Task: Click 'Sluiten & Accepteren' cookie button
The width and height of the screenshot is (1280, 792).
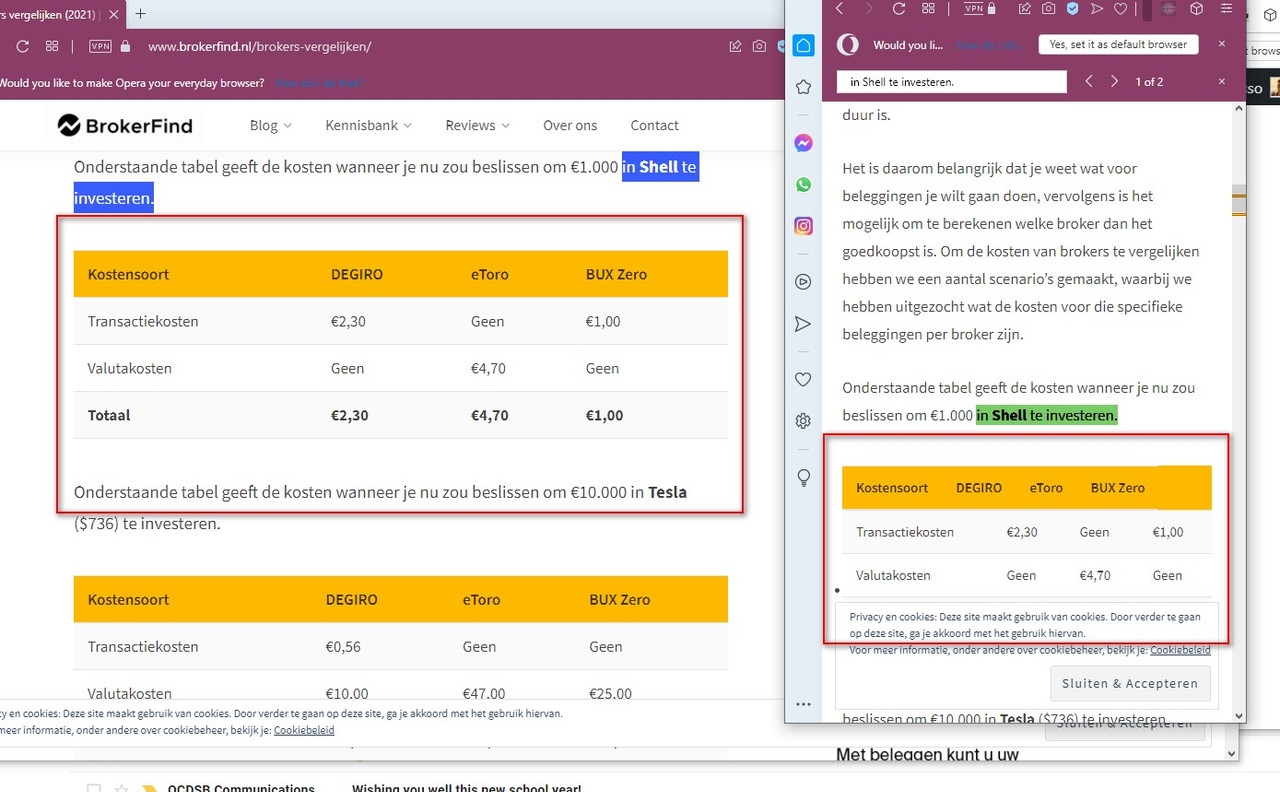Action: [x=1130, y=683]
